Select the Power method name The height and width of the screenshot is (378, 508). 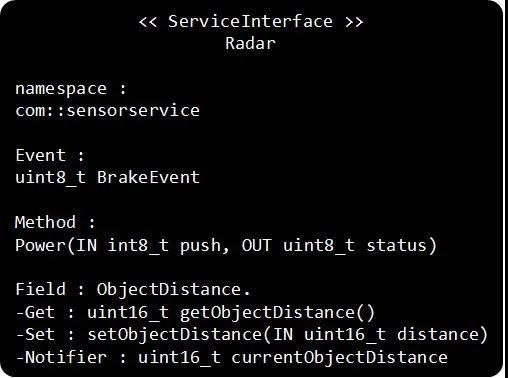pyautogui.click(x=41, y=246)
